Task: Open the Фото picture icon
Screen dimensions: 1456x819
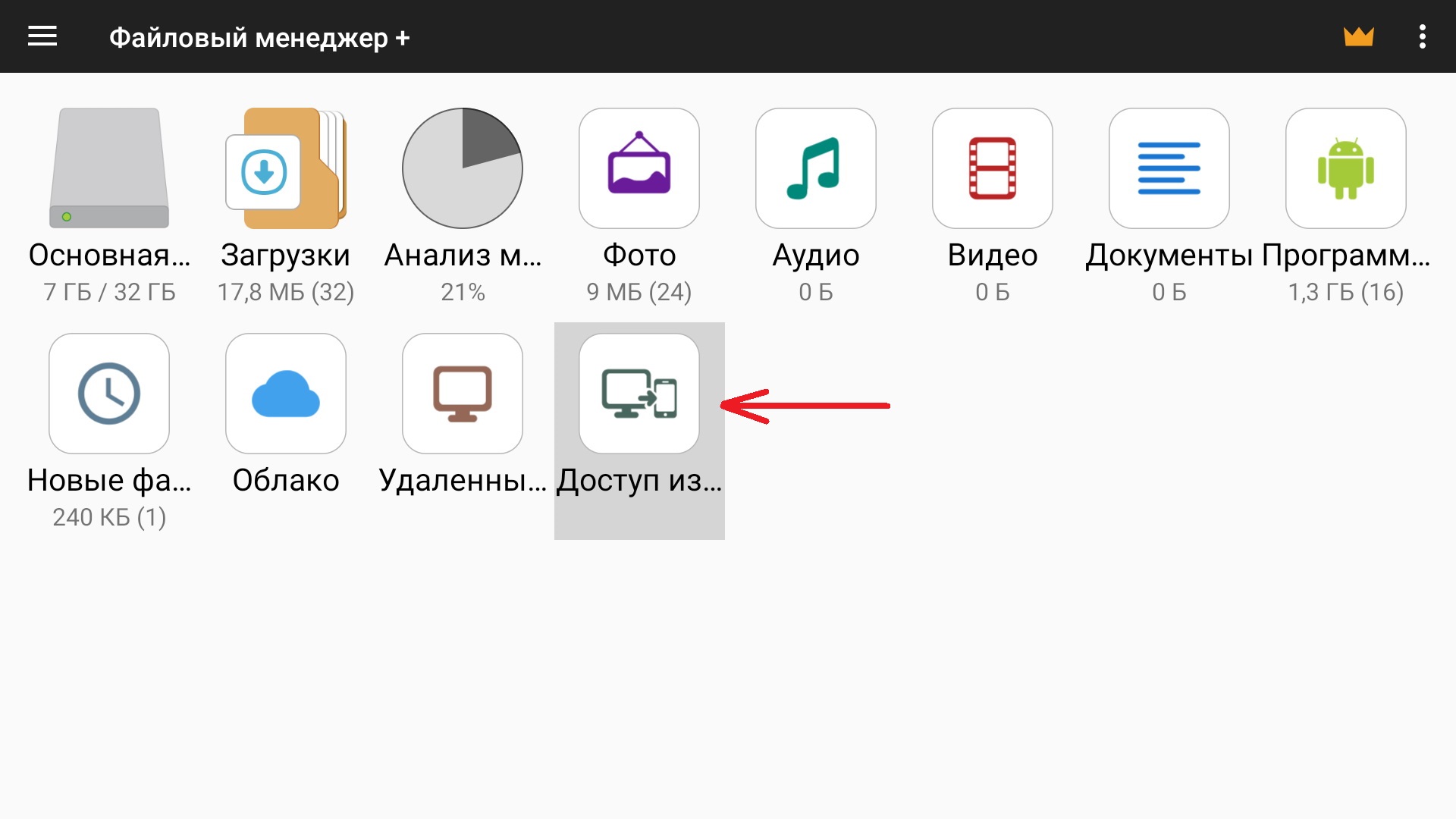Action: click(x=639, y=168)
